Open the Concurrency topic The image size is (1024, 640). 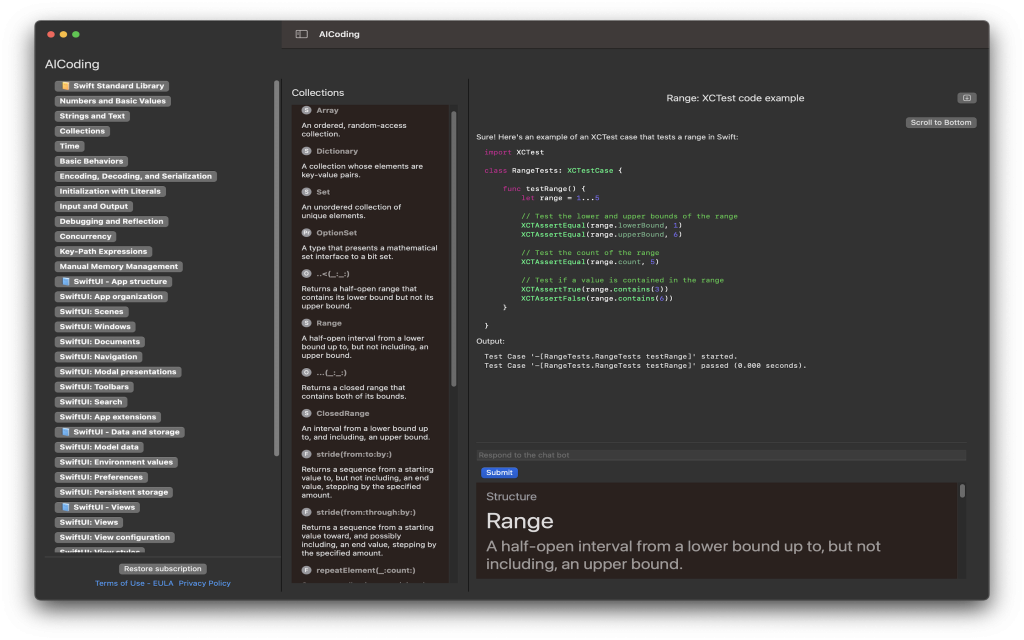point(86,236)
